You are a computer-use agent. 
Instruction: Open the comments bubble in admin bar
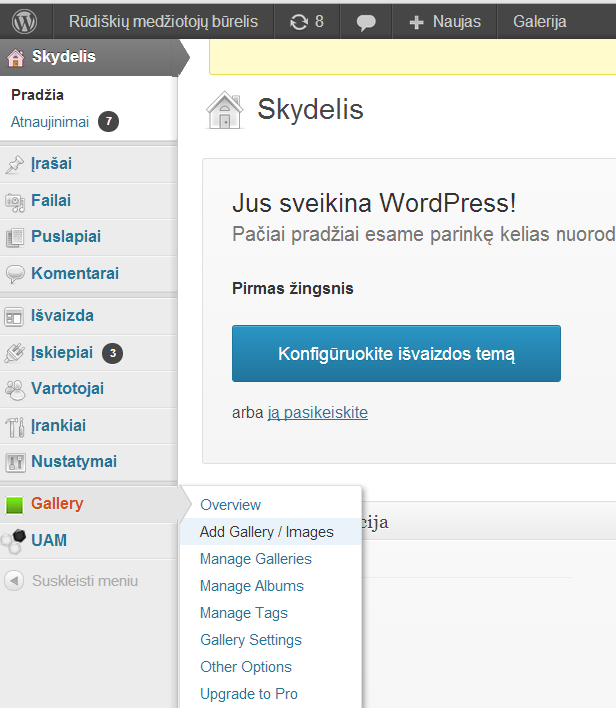(366, 22)
